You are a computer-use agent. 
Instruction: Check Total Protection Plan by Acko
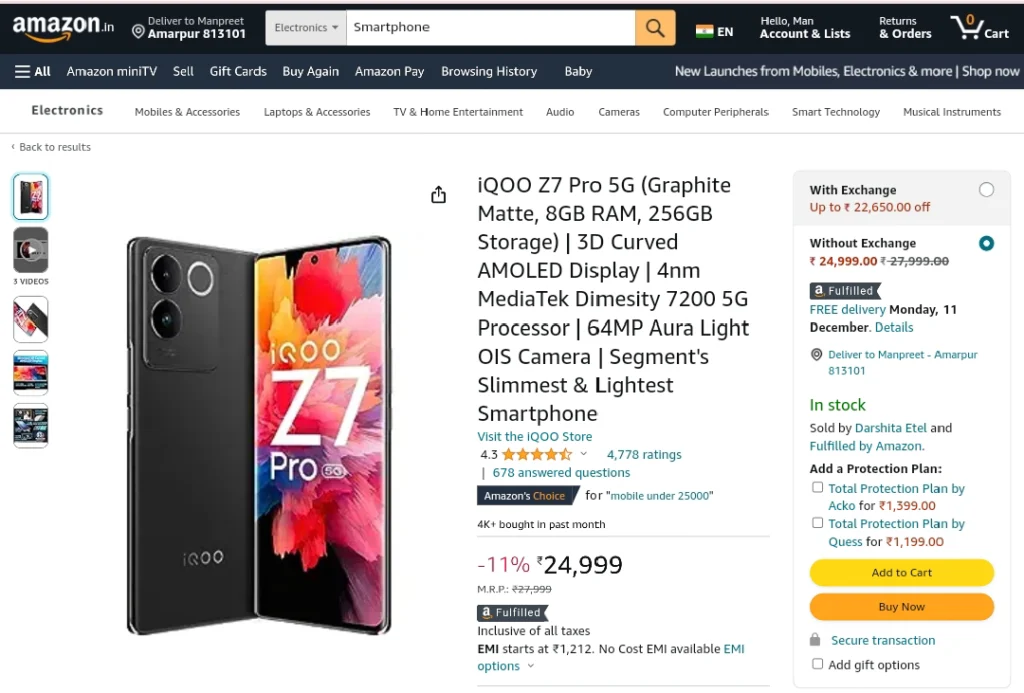(817, 487)
